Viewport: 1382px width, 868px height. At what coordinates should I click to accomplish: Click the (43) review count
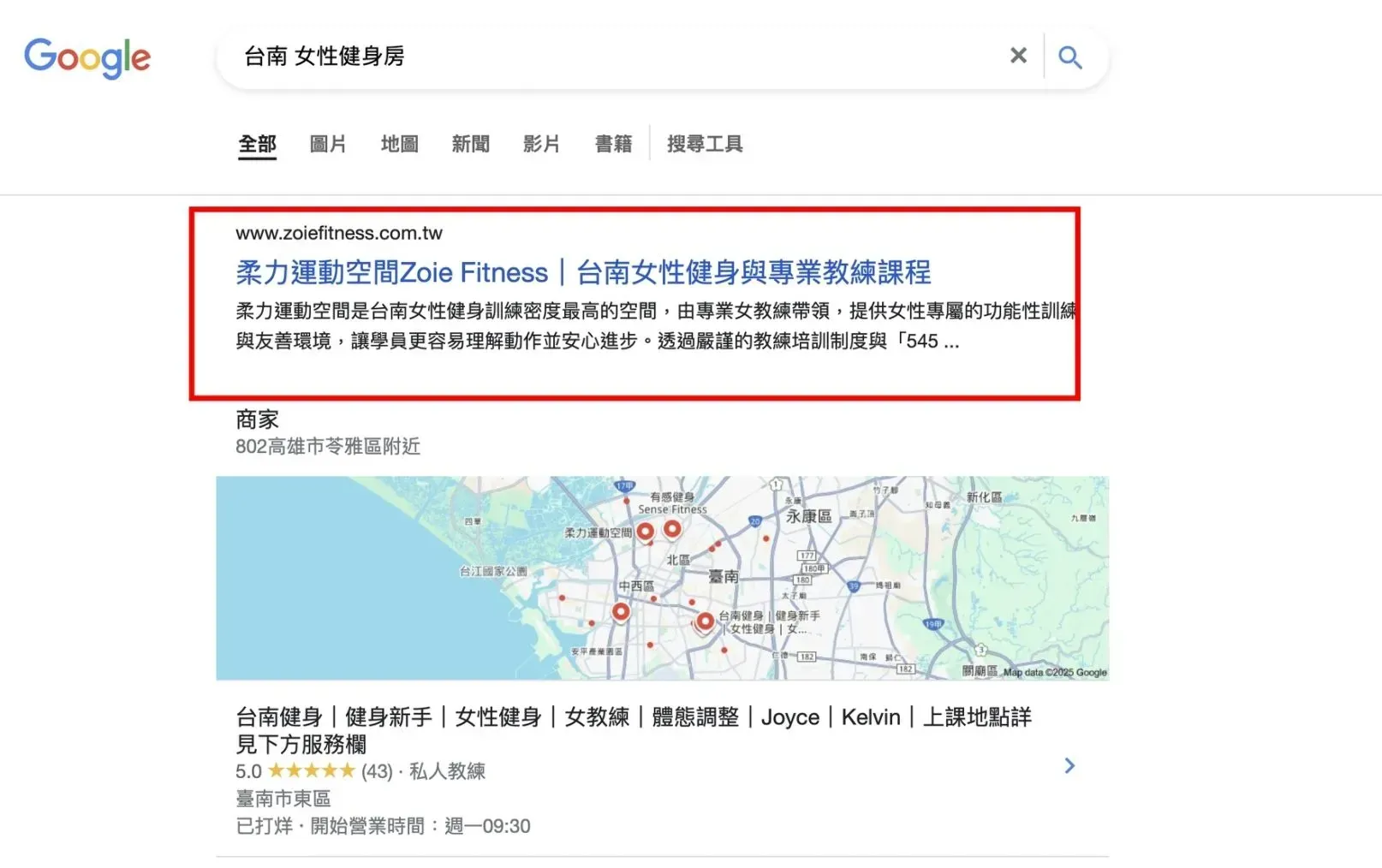pos(377,771)
